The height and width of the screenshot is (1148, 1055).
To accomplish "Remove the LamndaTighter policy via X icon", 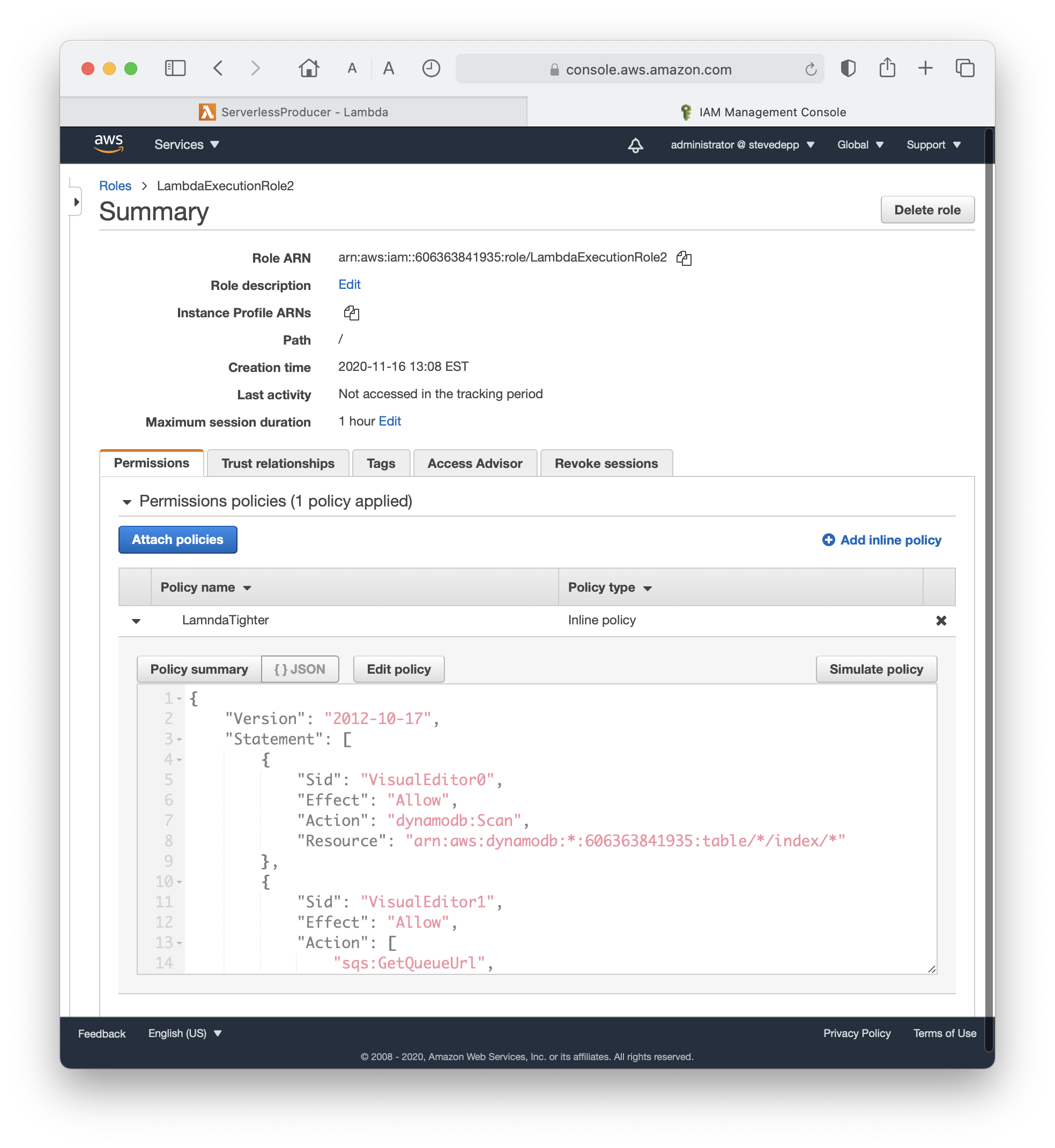I will point(941,621).
